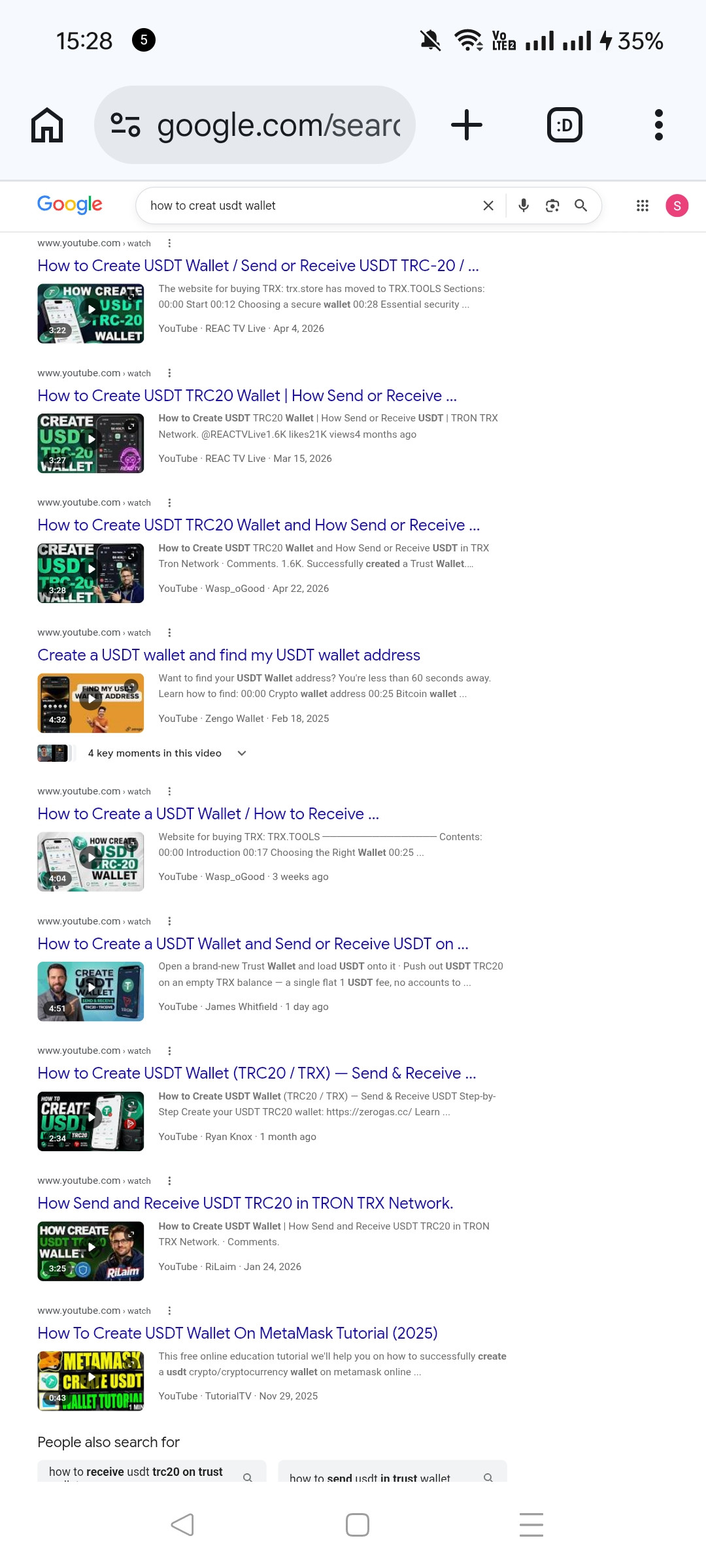
Task: Open more options for the James Whitfield result
Action: [x=169, y=921]
